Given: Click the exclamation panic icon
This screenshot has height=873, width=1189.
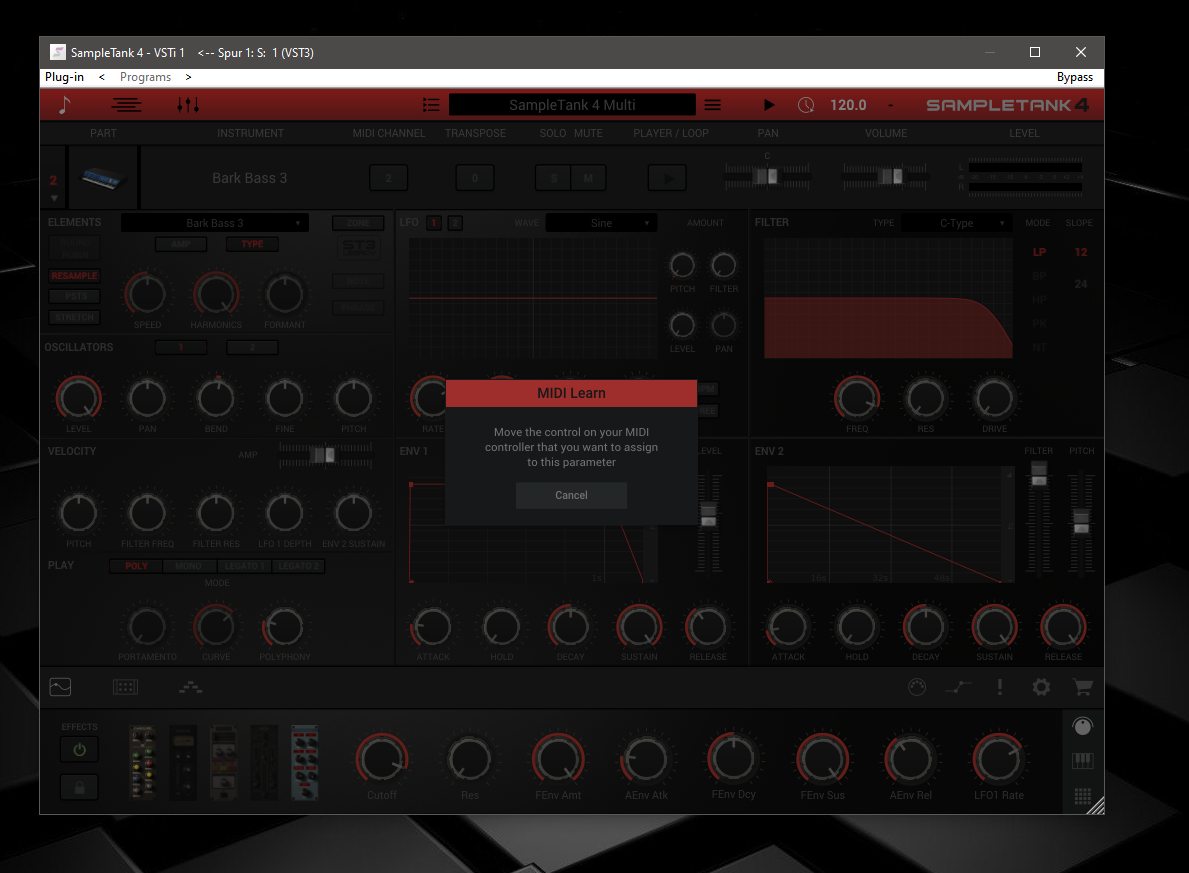Looking at the screenshot, I should (x=999, y=687).
